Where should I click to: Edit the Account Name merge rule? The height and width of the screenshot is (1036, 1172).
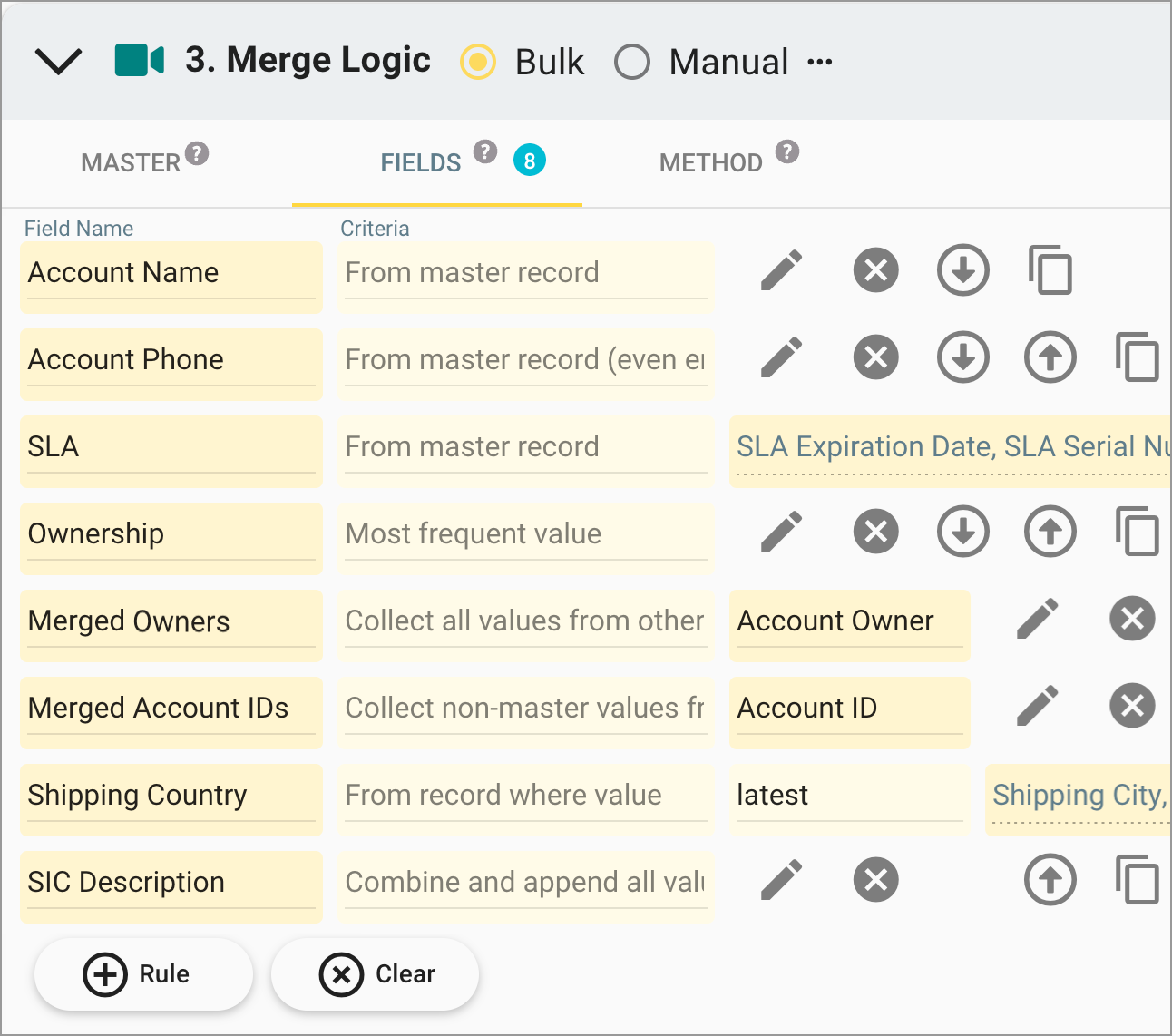coord(781,270)
